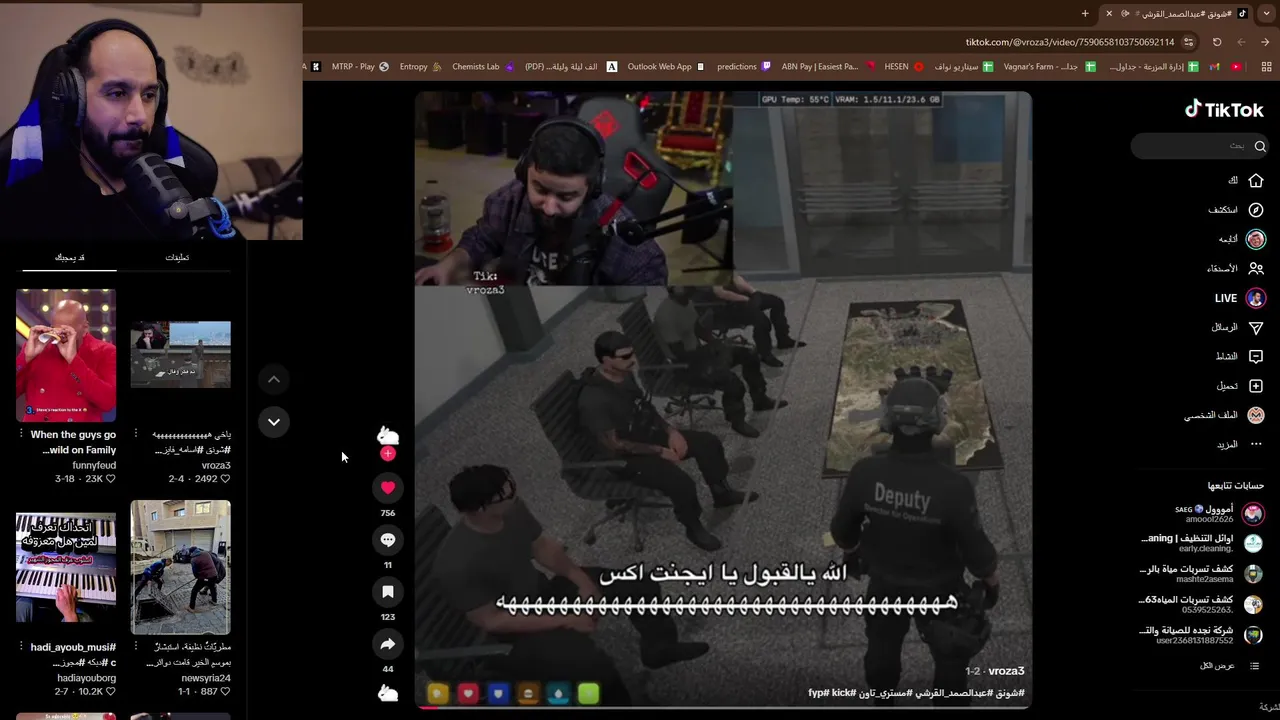The height and width of the screenshot is (720, 1280).
Task: Open the Family Feud video thumbnail
Action: 66,355
